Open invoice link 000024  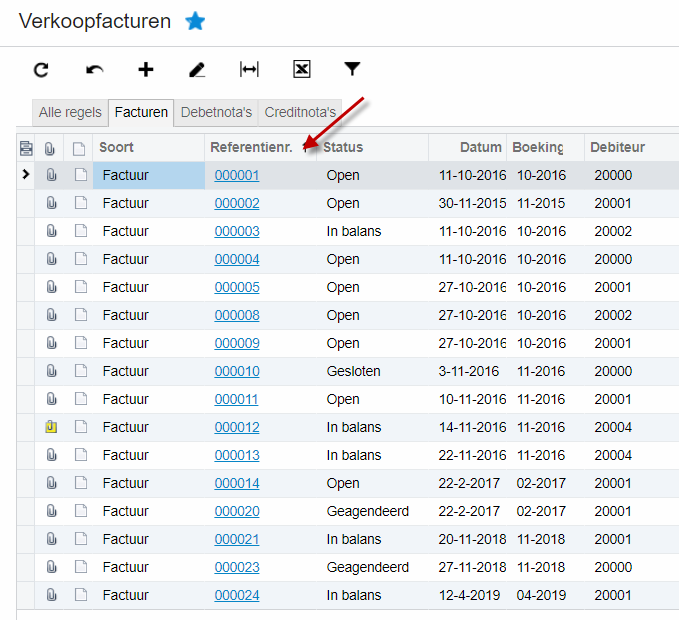(x=237, y=595)
